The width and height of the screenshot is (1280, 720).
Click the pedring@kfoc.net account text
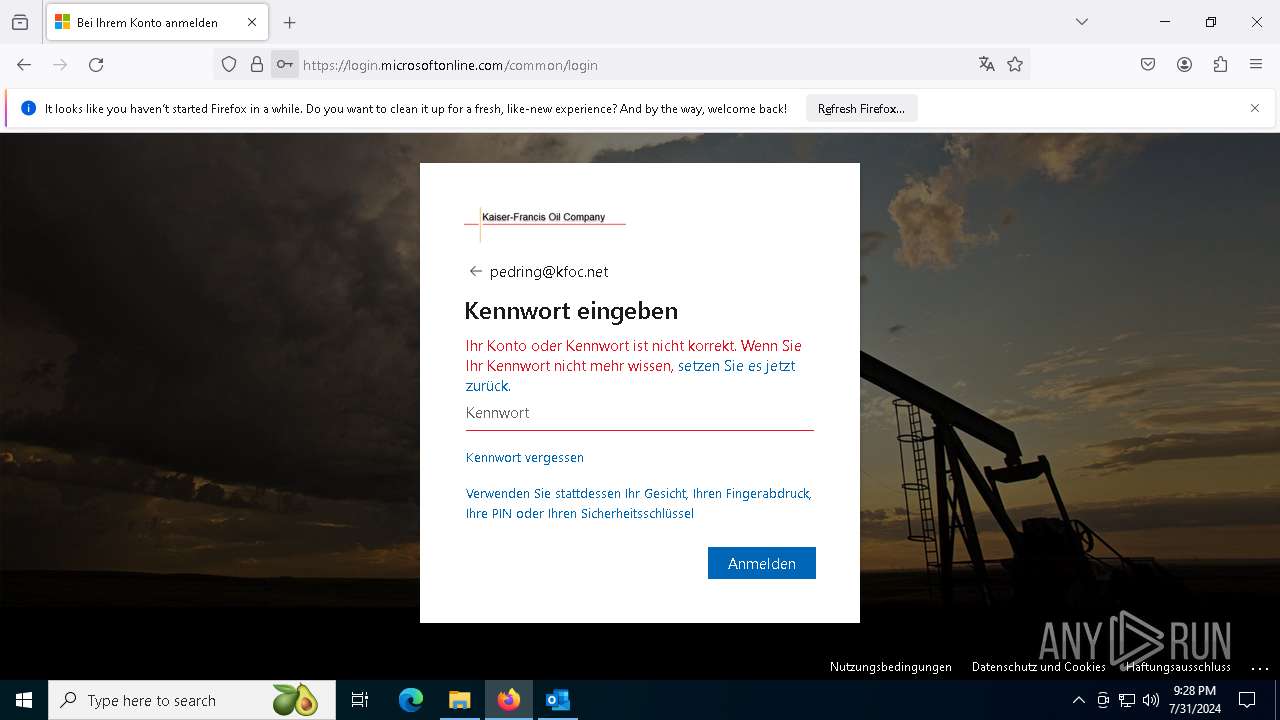tap(549, 272)
